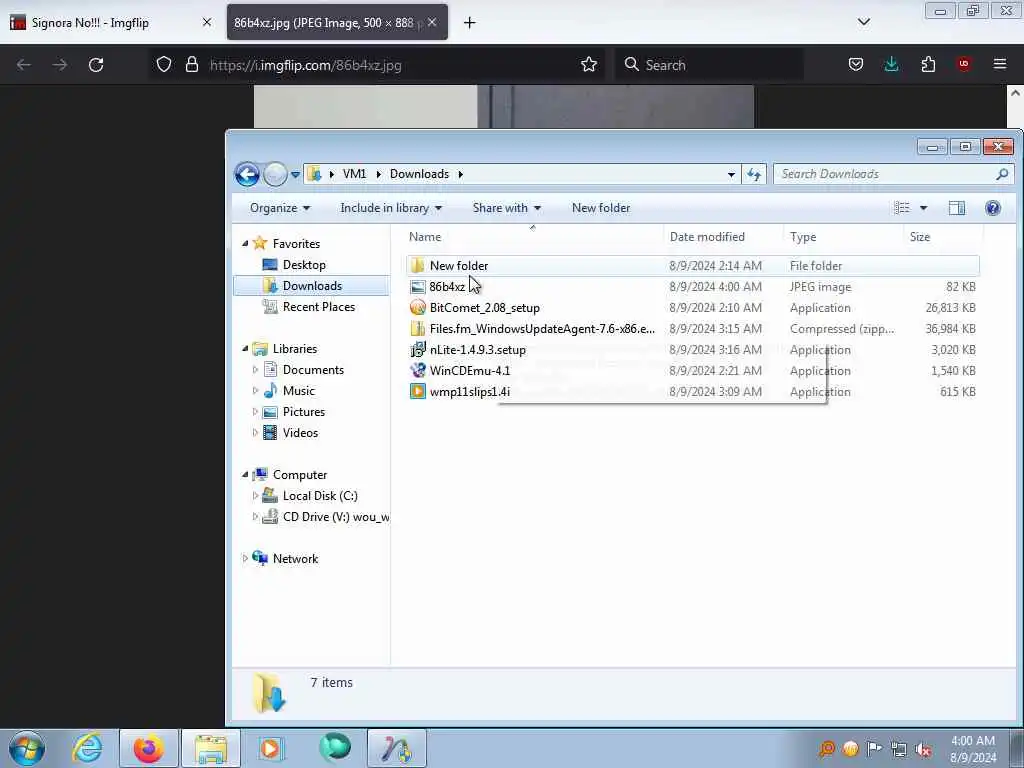Image resolution: width=1024 pixels, height=768 pixels.
Task: Bookmark this page star icon
Action: (588, 65)
